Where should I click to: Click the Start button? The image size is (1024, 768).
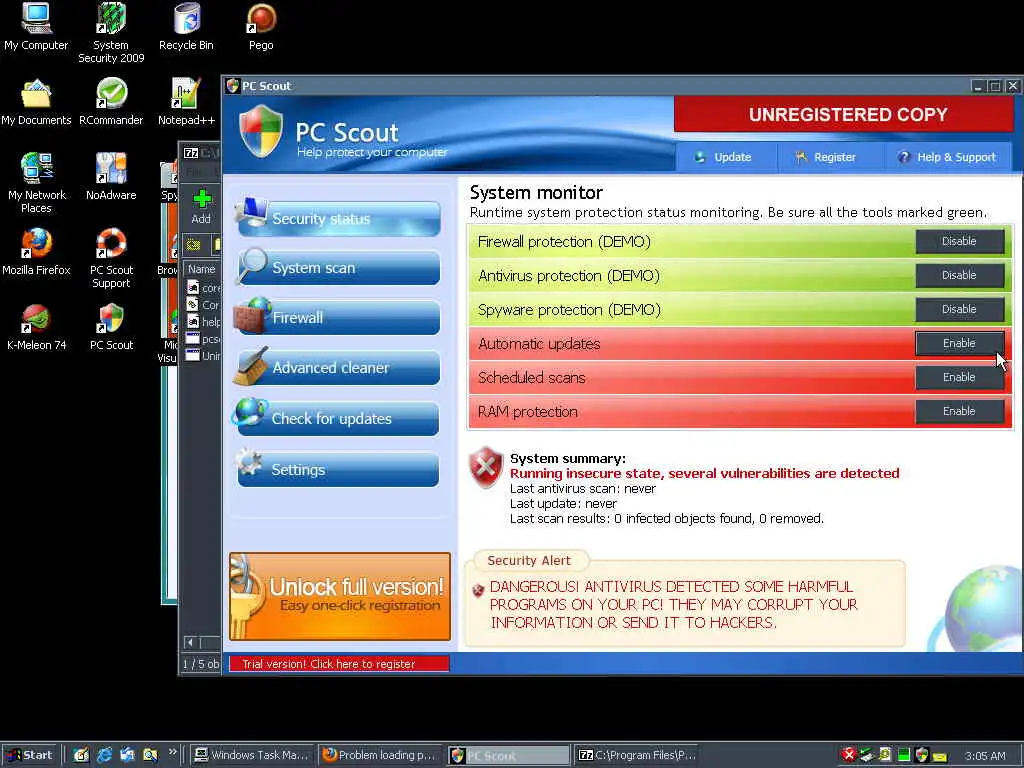tap(30, 755)
